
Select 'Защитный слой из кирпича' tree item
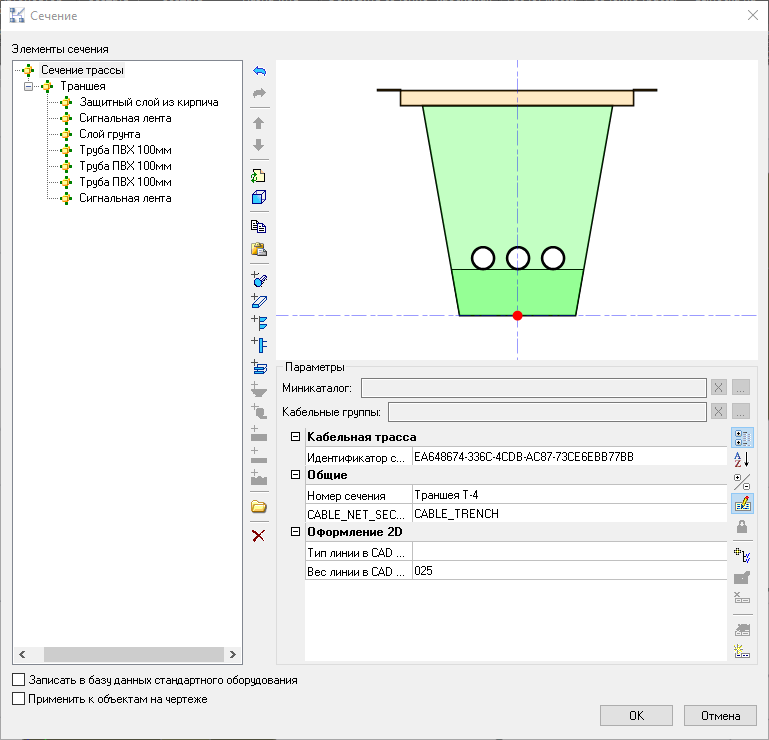[148, 102]
